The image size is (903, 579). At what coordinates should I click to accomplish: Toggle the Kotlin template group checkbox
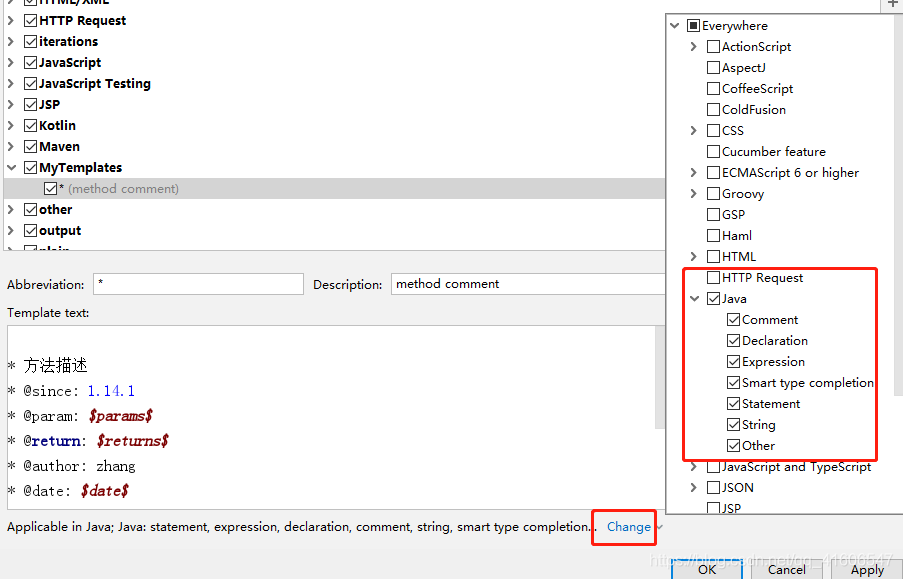[x=31, y=126]
